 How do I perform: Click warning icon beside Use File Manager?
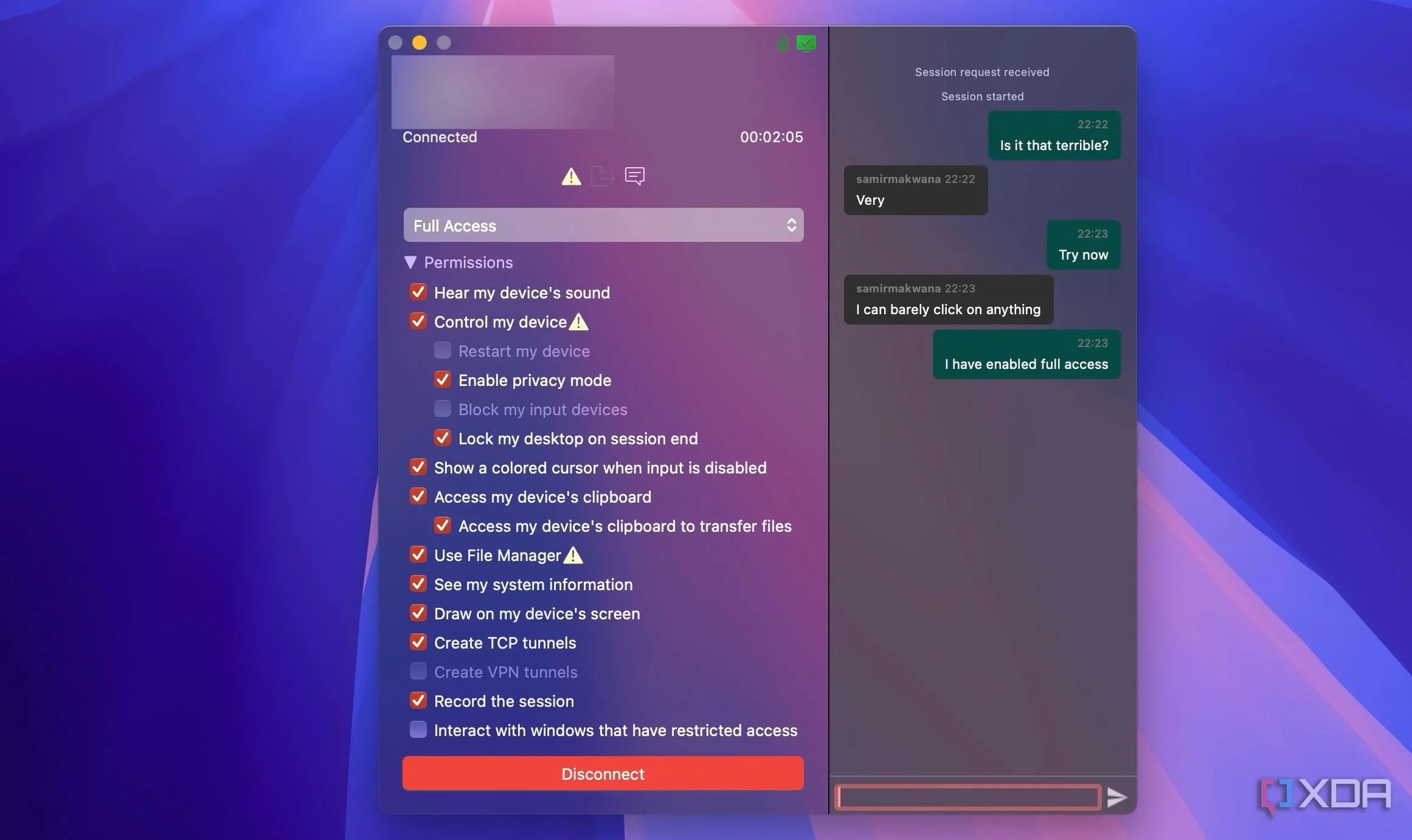(x=573, y=555)
